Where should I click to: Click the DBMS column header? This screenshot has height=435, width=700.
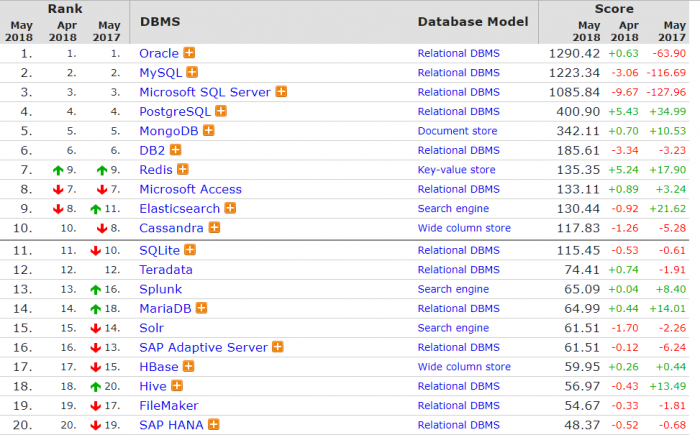click(x=160, y=21)
